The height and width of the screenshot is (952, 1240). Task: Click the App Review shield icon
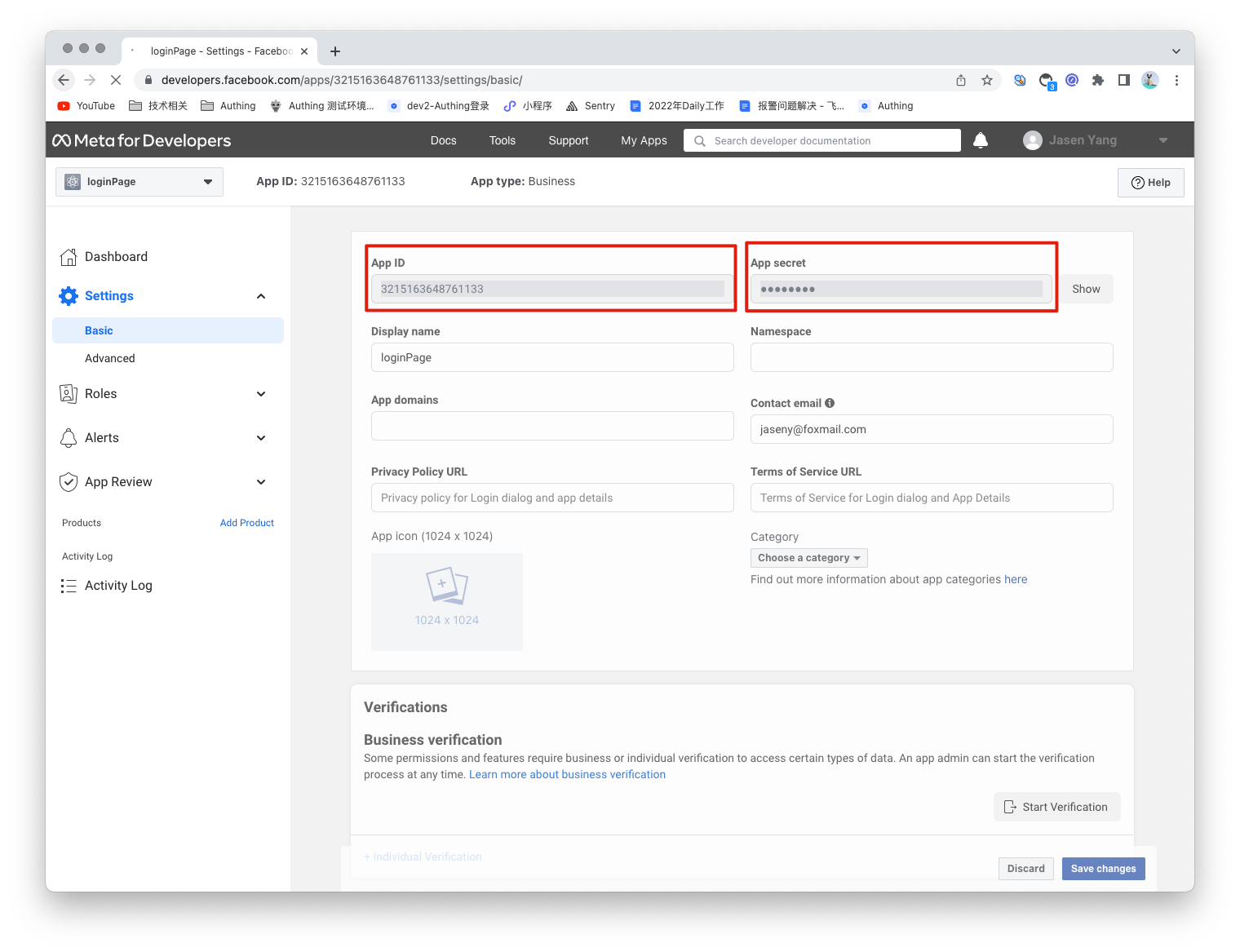coord(69,482)
